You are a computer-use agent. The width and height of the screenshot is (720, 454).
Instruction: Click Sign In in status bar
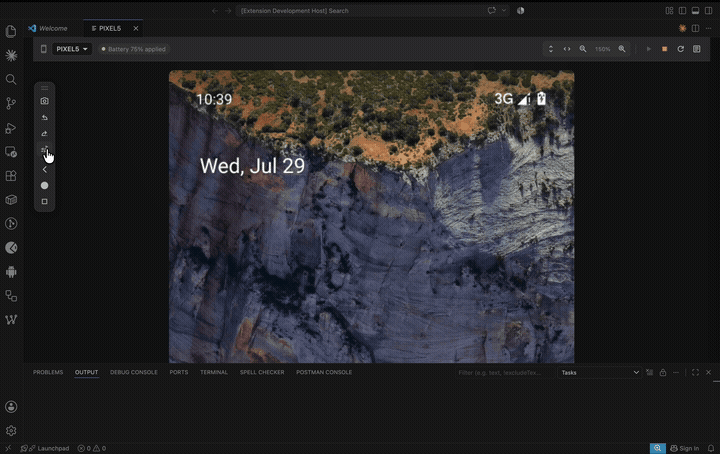[685, 448]
